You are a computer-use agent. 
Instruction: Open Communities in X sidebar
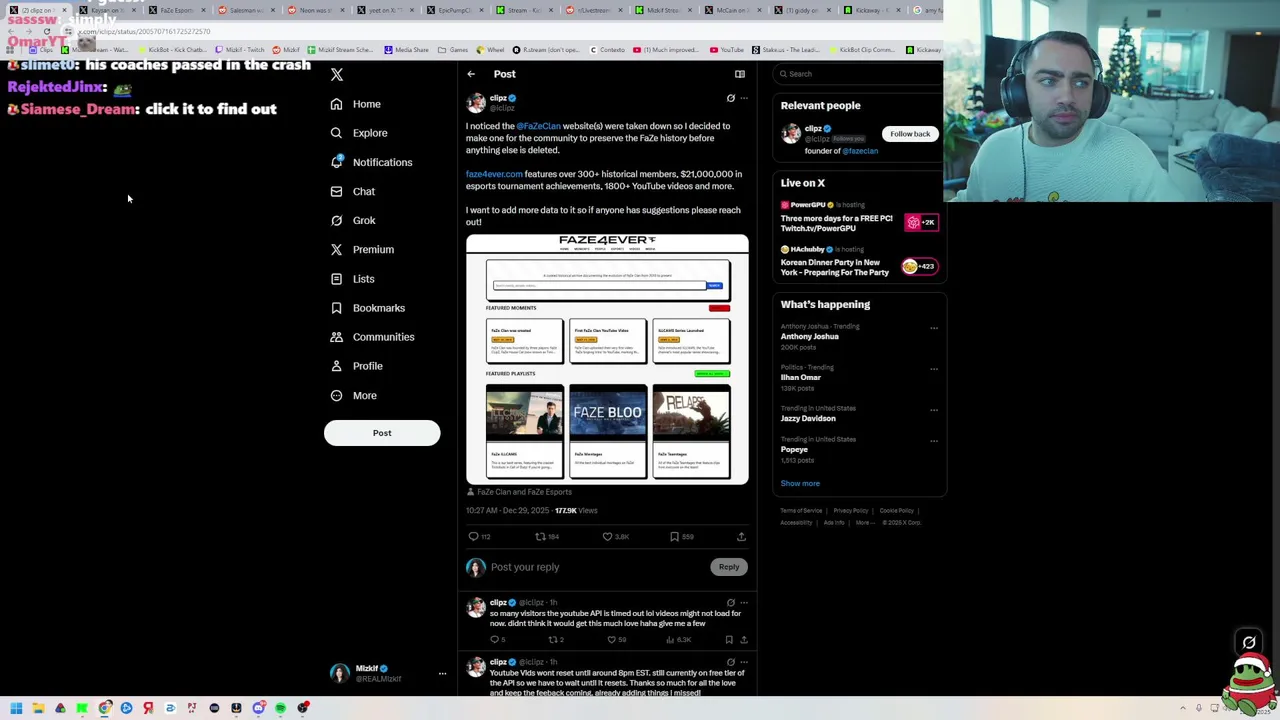coord(372,337)
